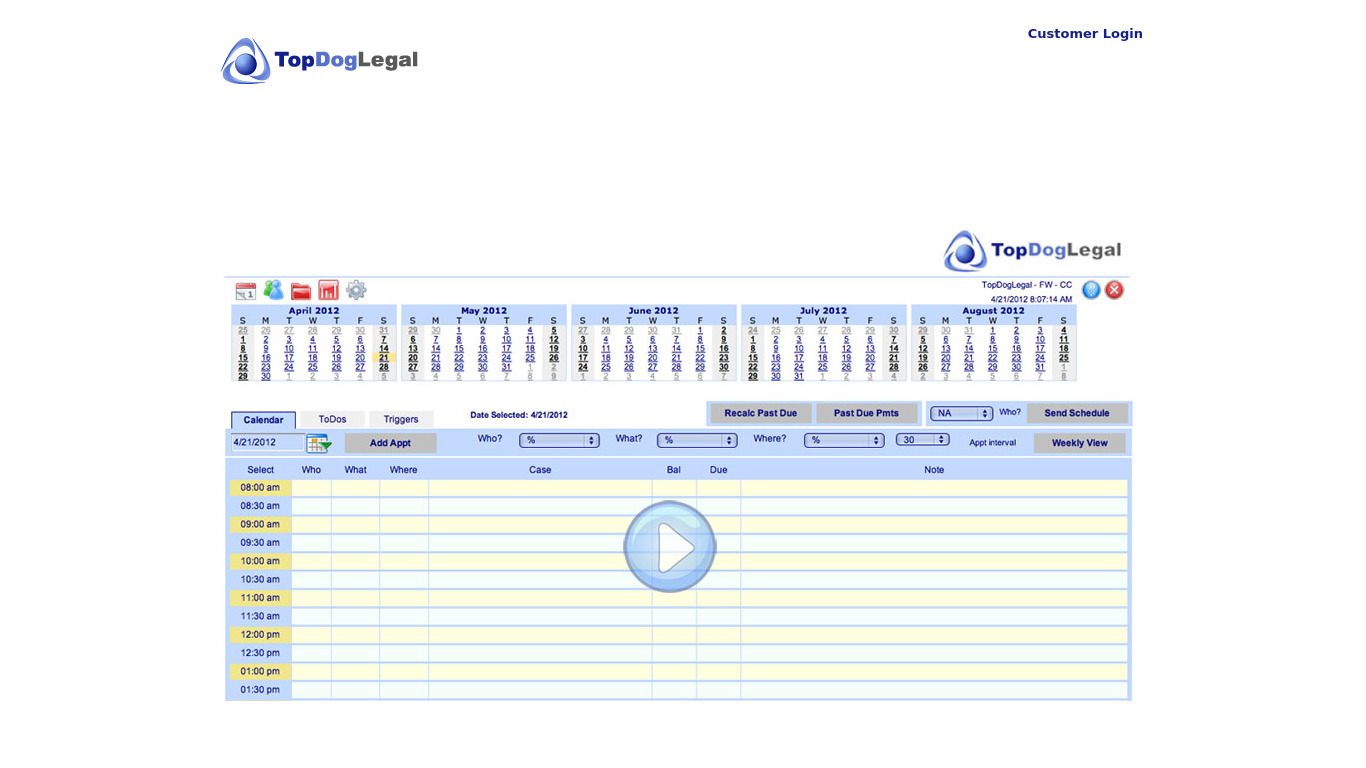
Task: Click the August 2012 month title
Action: click(x=994, y=311)
